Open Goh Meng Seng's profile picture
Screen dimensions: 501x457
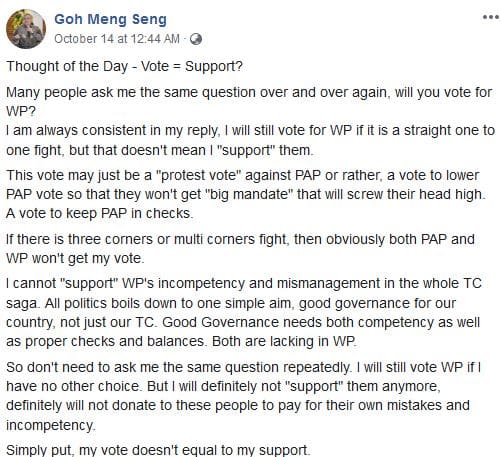click(x=26, y=29)
